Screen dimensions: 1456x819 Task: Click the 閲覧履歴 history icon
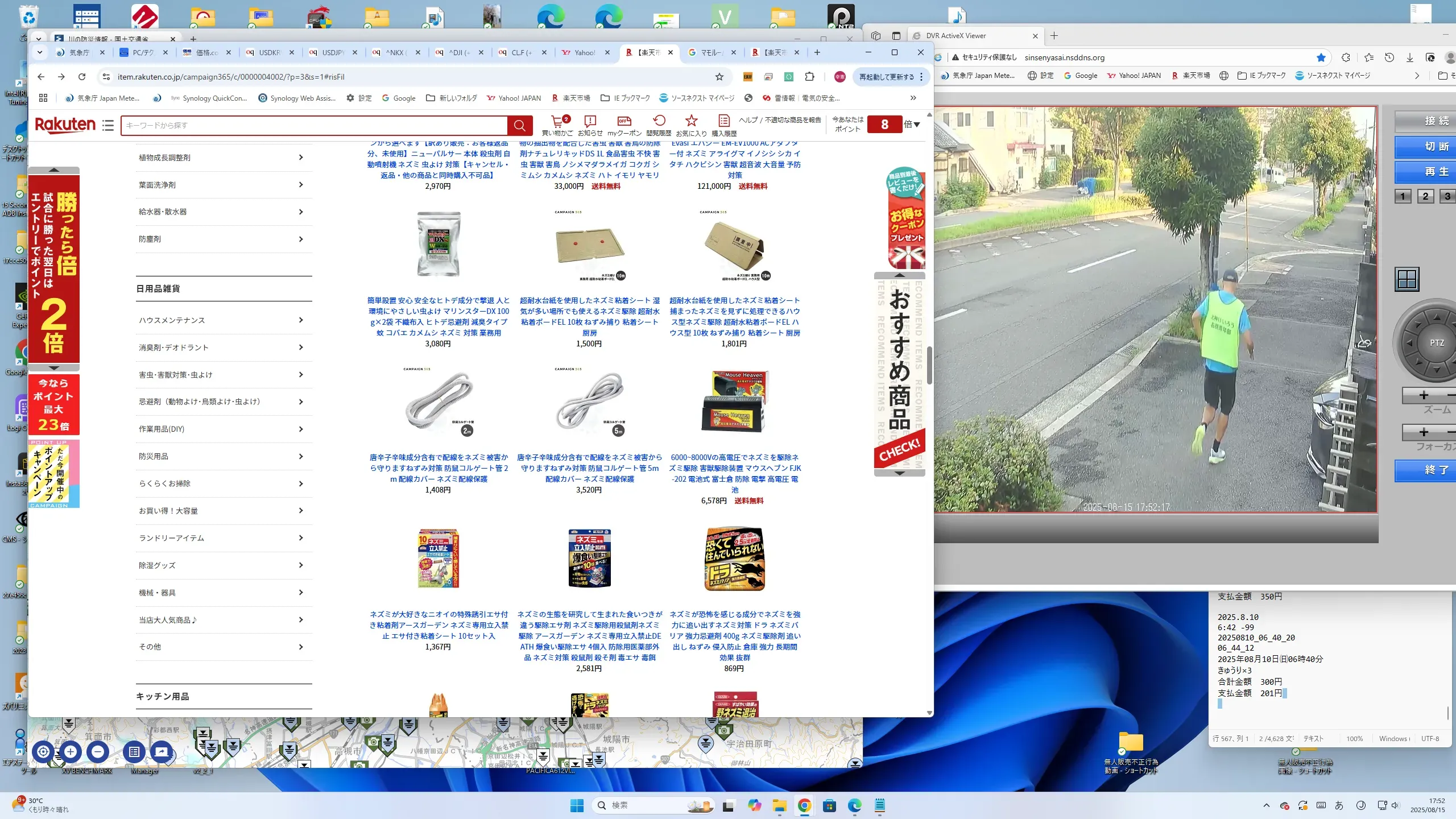point(659,121)
